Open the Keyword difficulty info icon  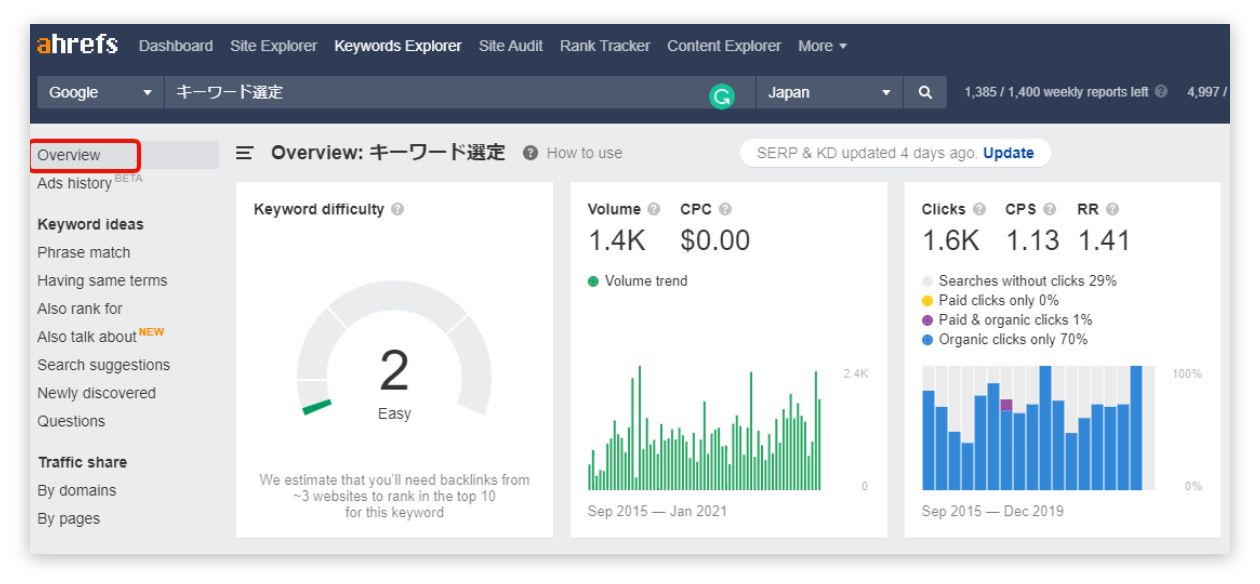click(x=398, y=210)
